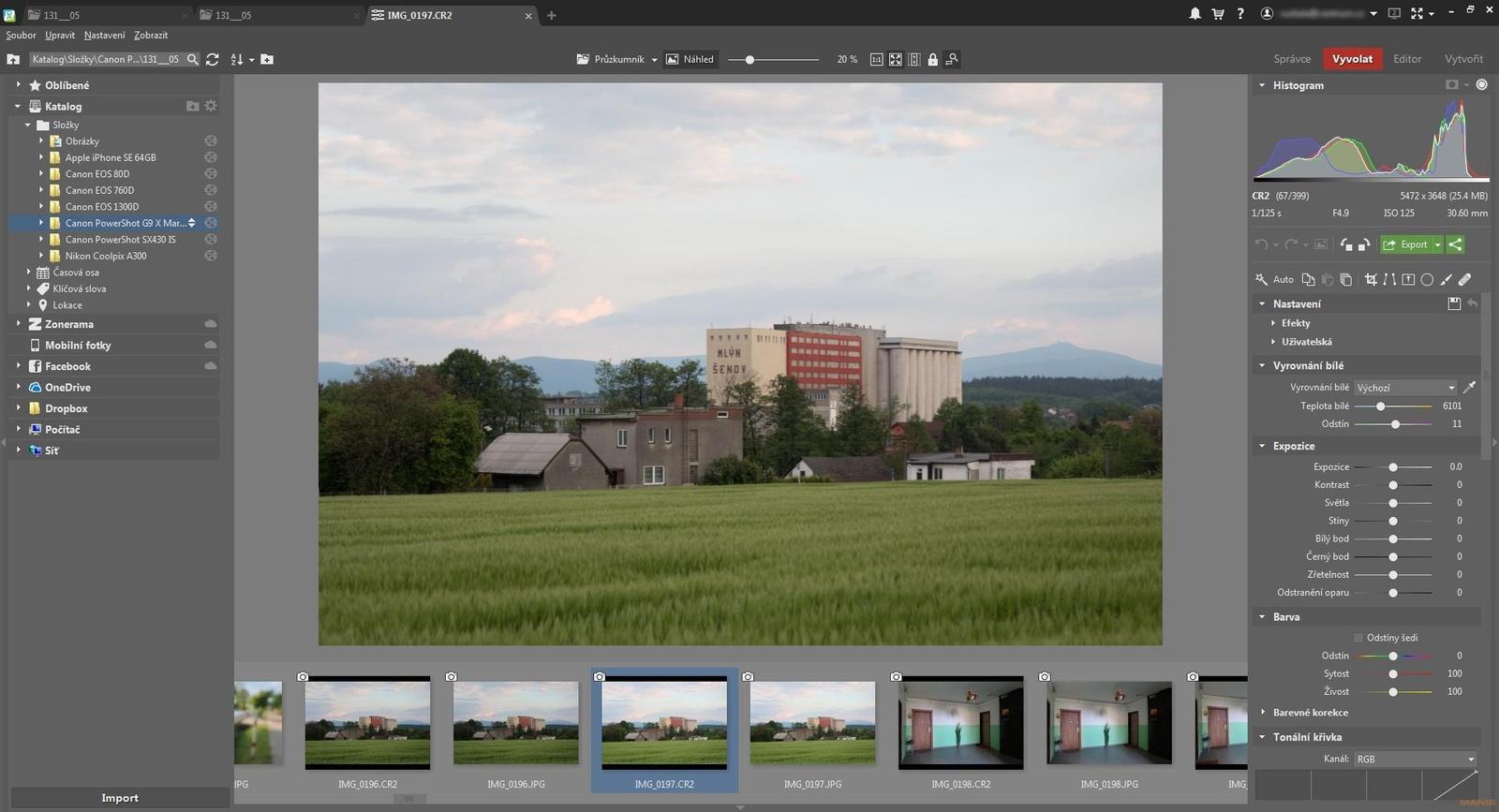Toggle sync icon for Nikon Coolpix A300 folder
The width and height of the screenshot is (1499, 812).
211,255
